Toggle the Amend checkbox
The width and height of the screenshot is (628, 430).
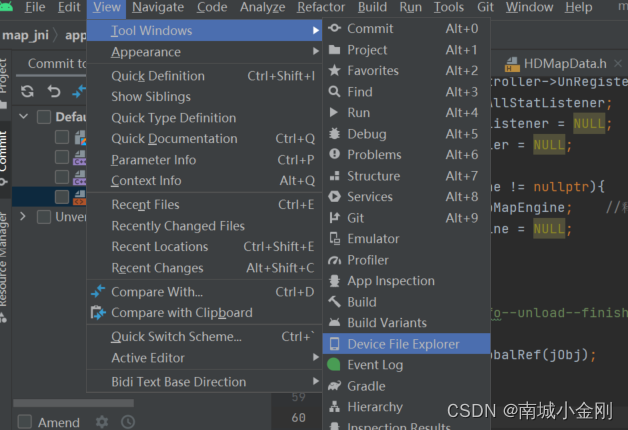(x=25, y=422)
